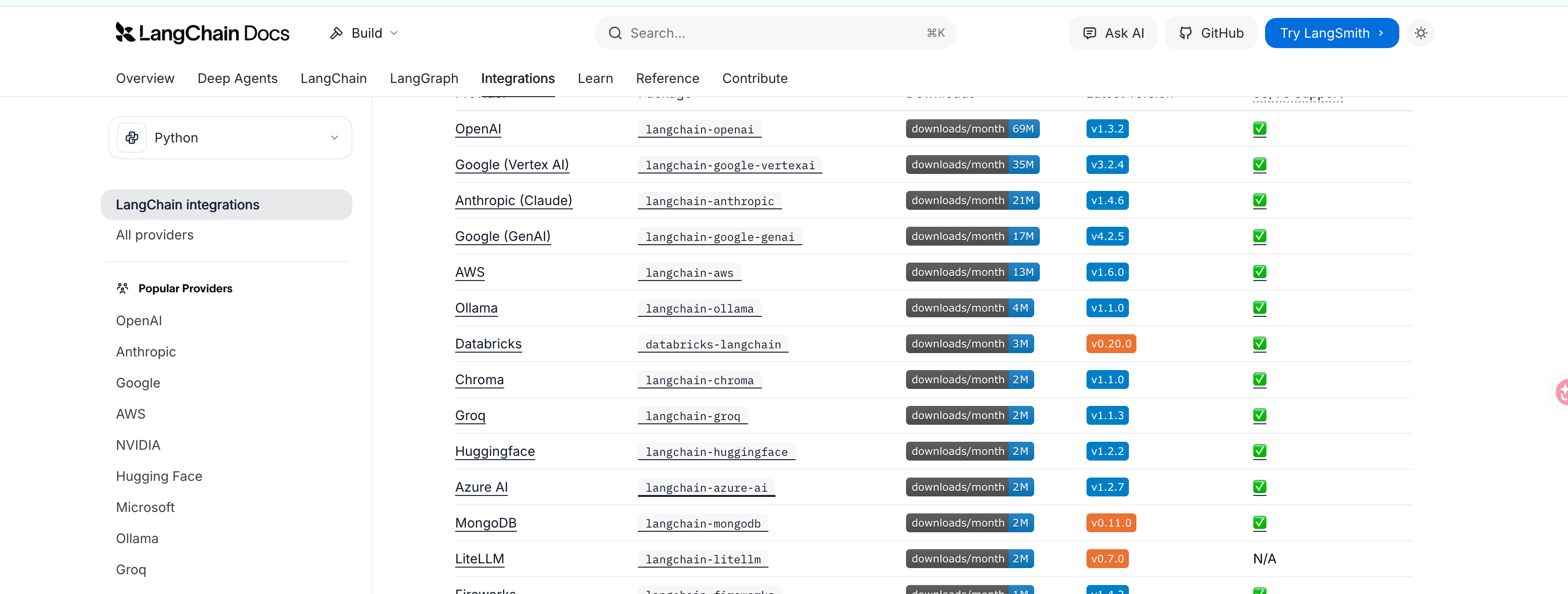Click the Try LangSmith button
This screenshot has width=1568, height=594.
point(1331,33)
